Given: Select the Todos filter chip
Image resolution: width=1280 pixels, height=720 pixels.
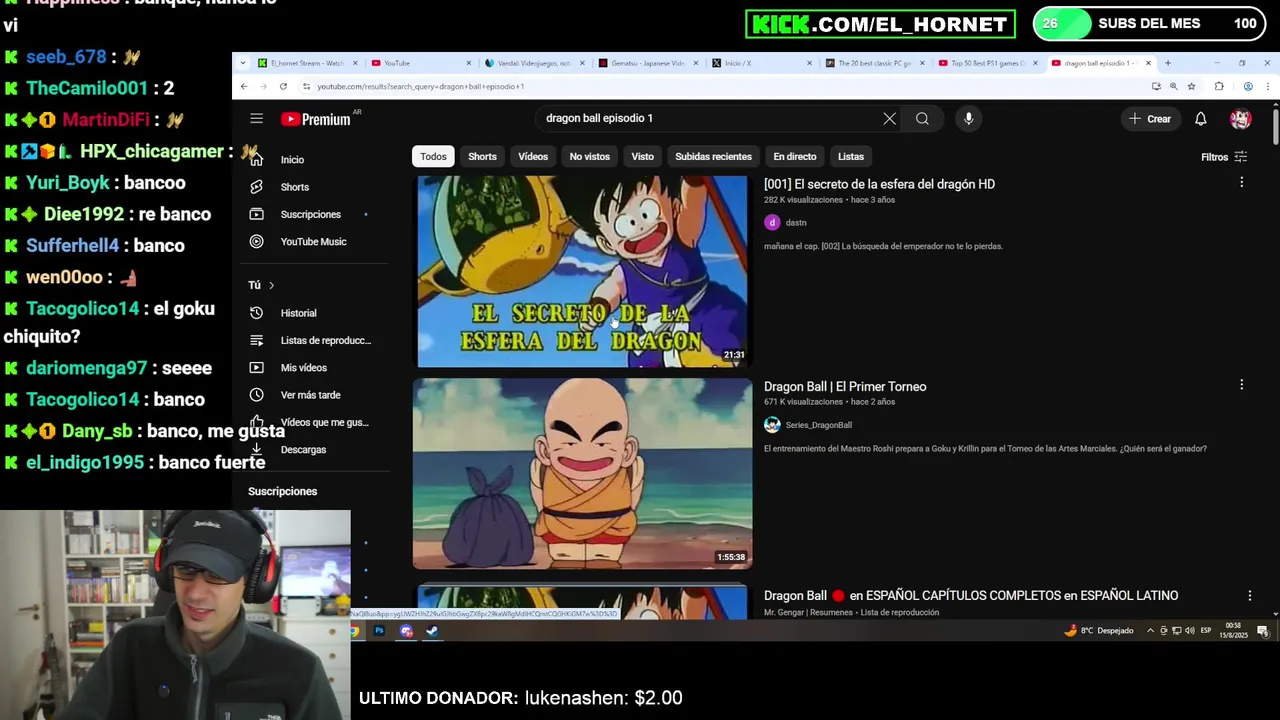Looking at the screenshot, I should (x=433, y=157).
